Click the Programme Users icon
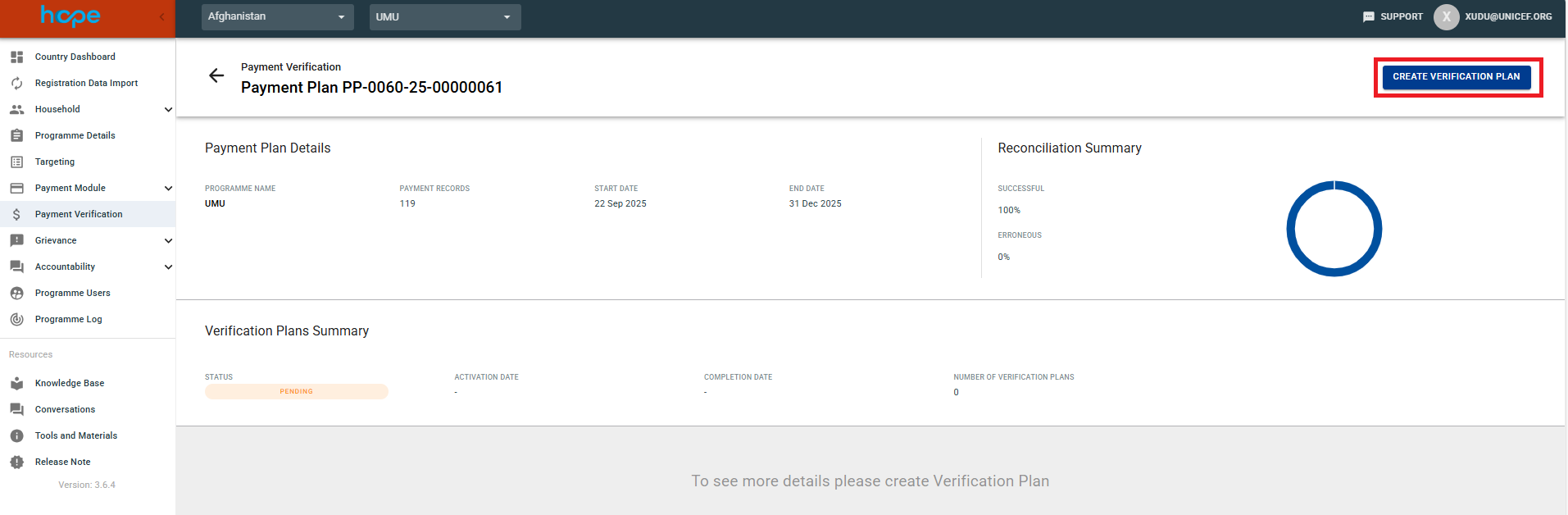 (x=16, y=293)
